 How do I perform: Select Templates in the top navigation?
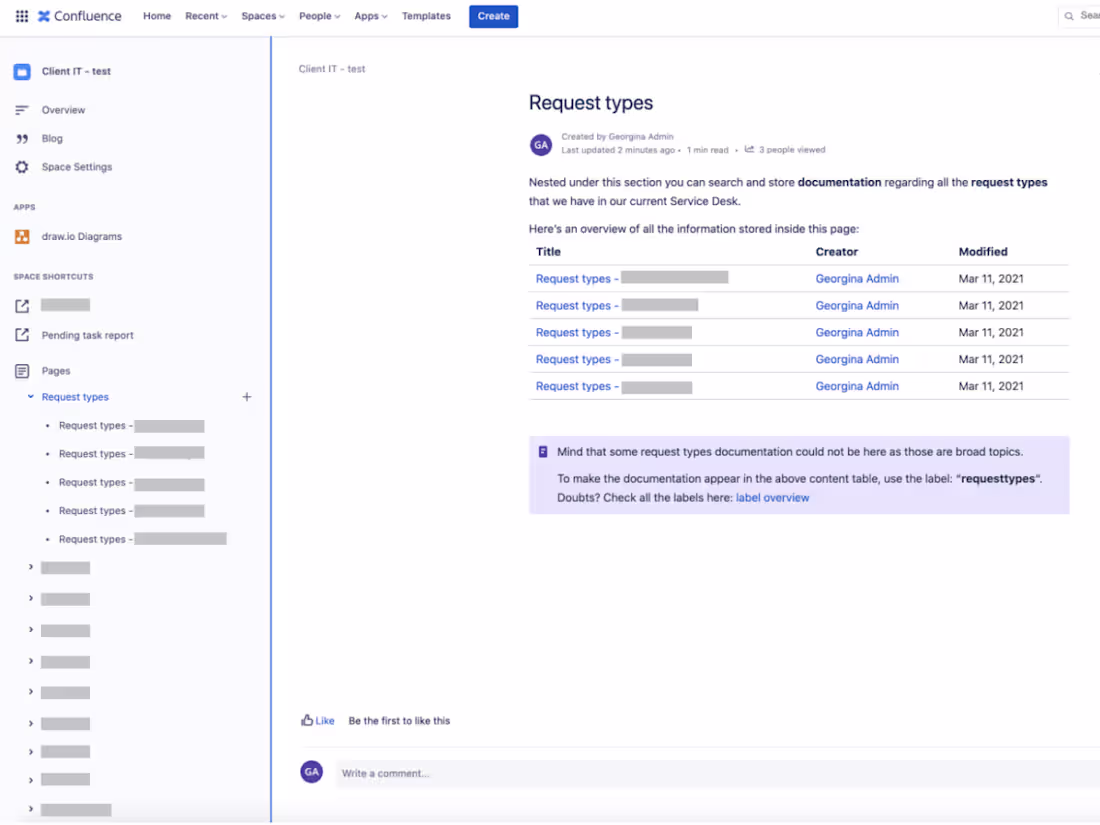(x=426, y=16)
